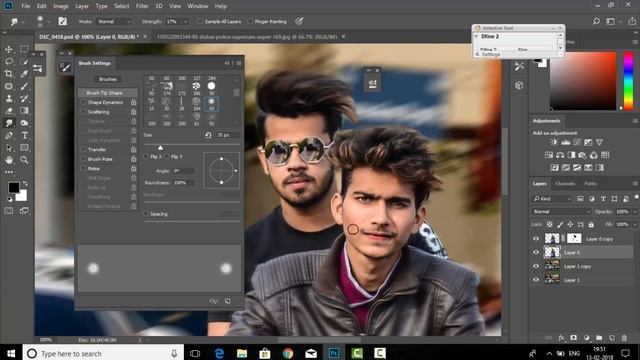Open the Layers panel options menu
This screenshot has width=640, height=360.
coord(635,184)
